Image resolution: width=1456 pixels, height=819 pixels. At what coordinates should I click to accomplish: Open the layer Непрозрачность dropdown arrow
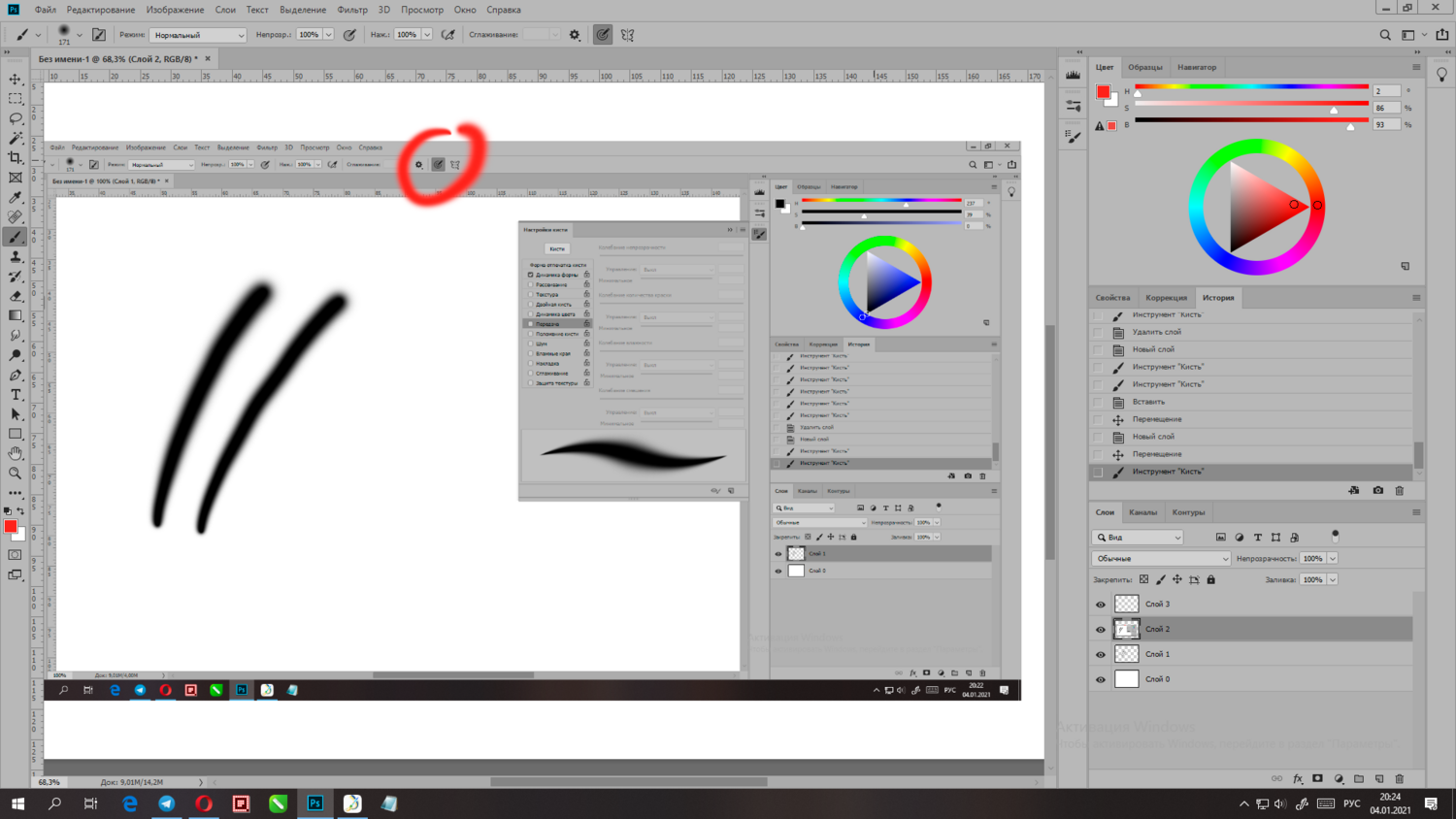[x=1333, y=559]
